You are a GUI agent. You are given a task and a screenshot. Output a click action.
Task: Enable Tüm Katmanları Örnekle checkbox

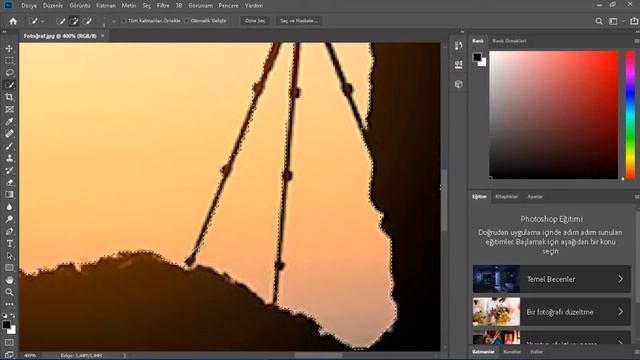[x=124, y=21]
